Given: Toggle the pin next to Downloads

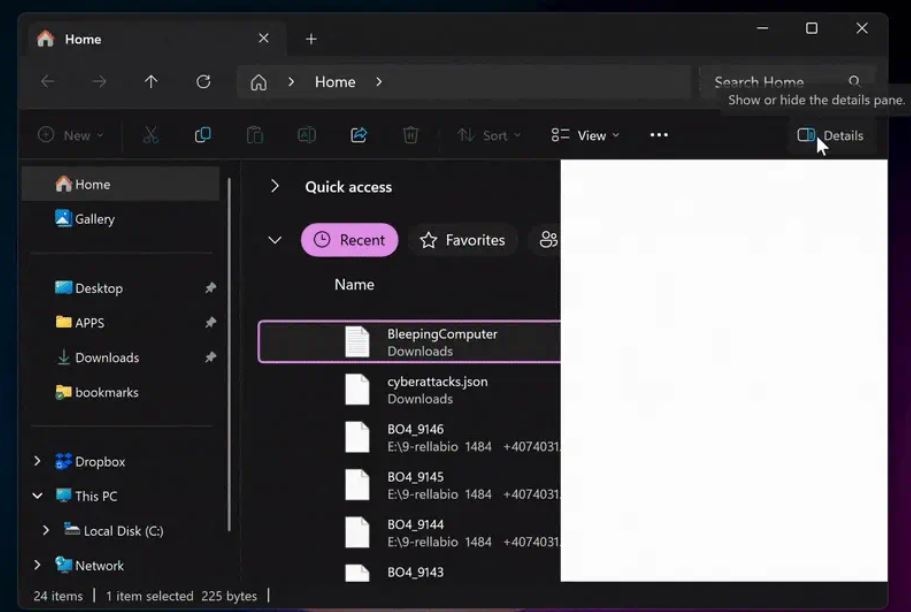Looking at the screenshot, I should pos(209,357).
